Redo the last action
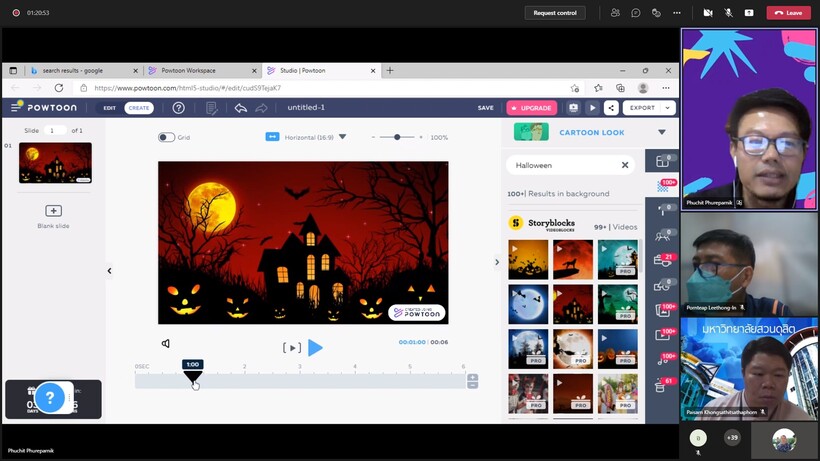 [x=261, y=108]
